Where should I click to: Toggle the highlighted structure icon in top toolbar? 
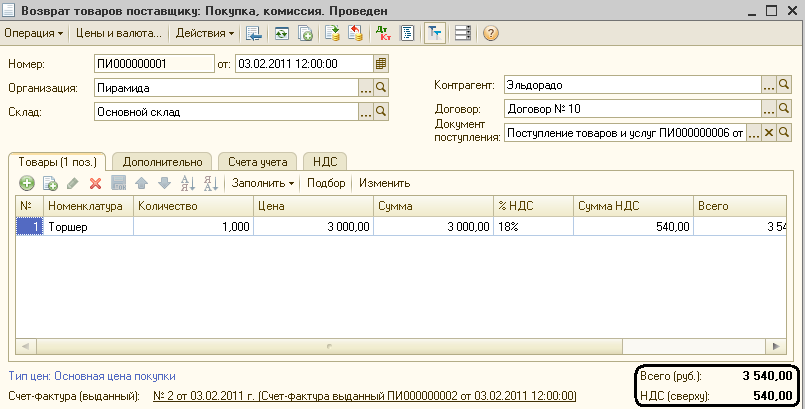tap(435, 33)
